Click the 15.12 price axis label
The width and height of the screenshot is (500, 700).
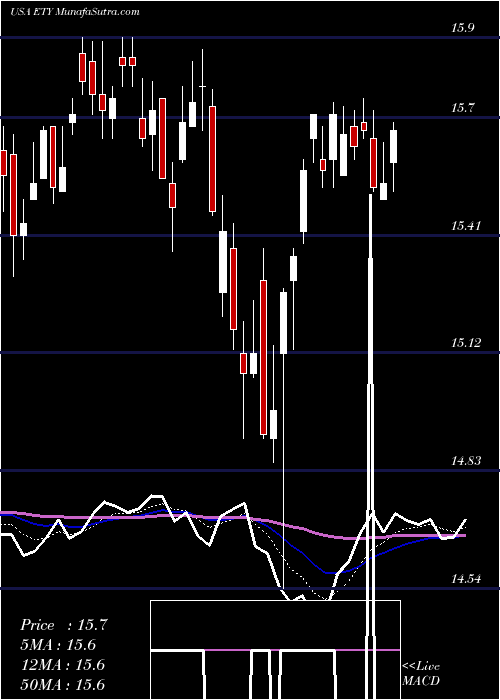pos(466,343)
